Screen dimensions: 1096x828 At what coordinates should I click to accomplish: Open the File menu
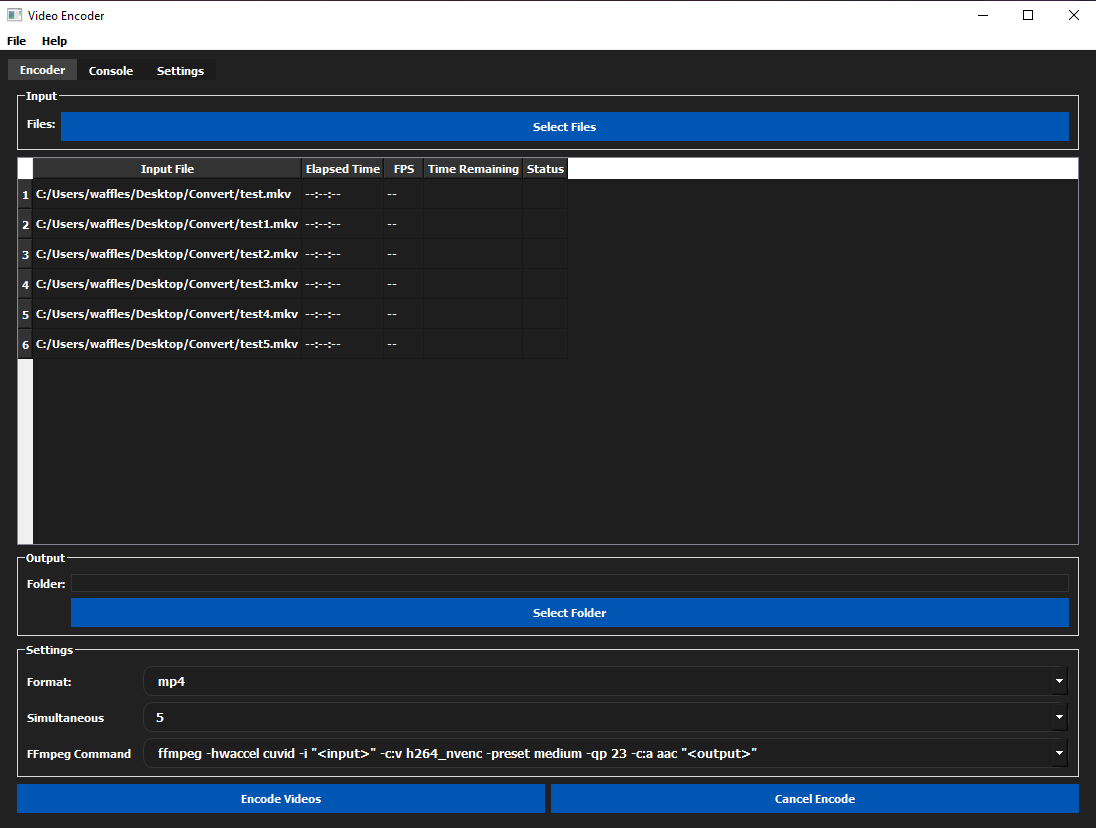coord(16,41)
